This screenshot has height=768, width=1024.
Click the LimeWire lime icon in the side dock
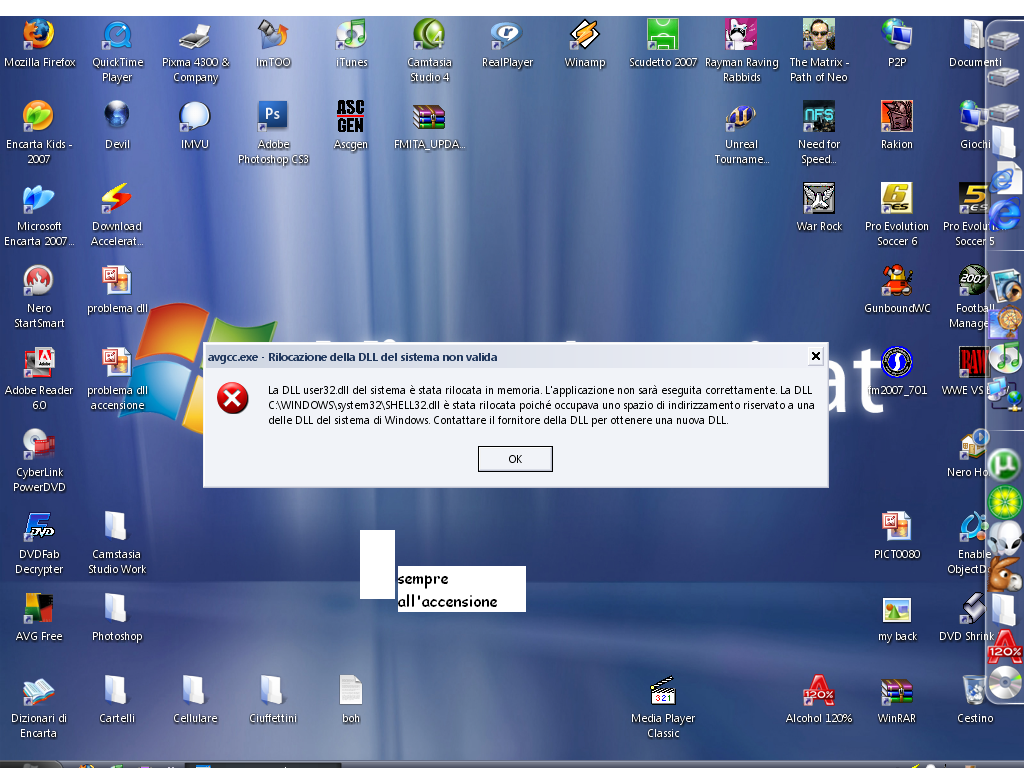(1004, 502)
